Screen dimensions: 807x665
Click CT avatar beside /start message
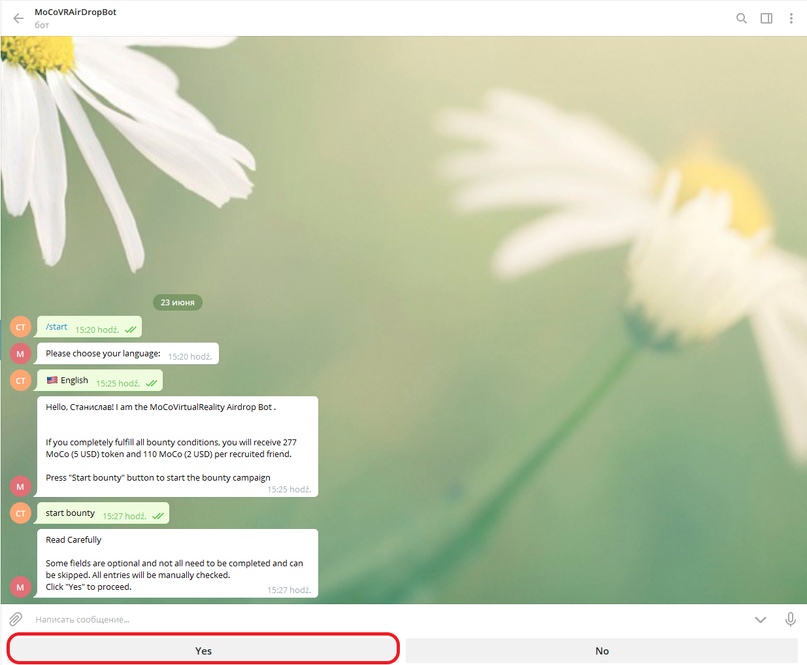(20, 327)
